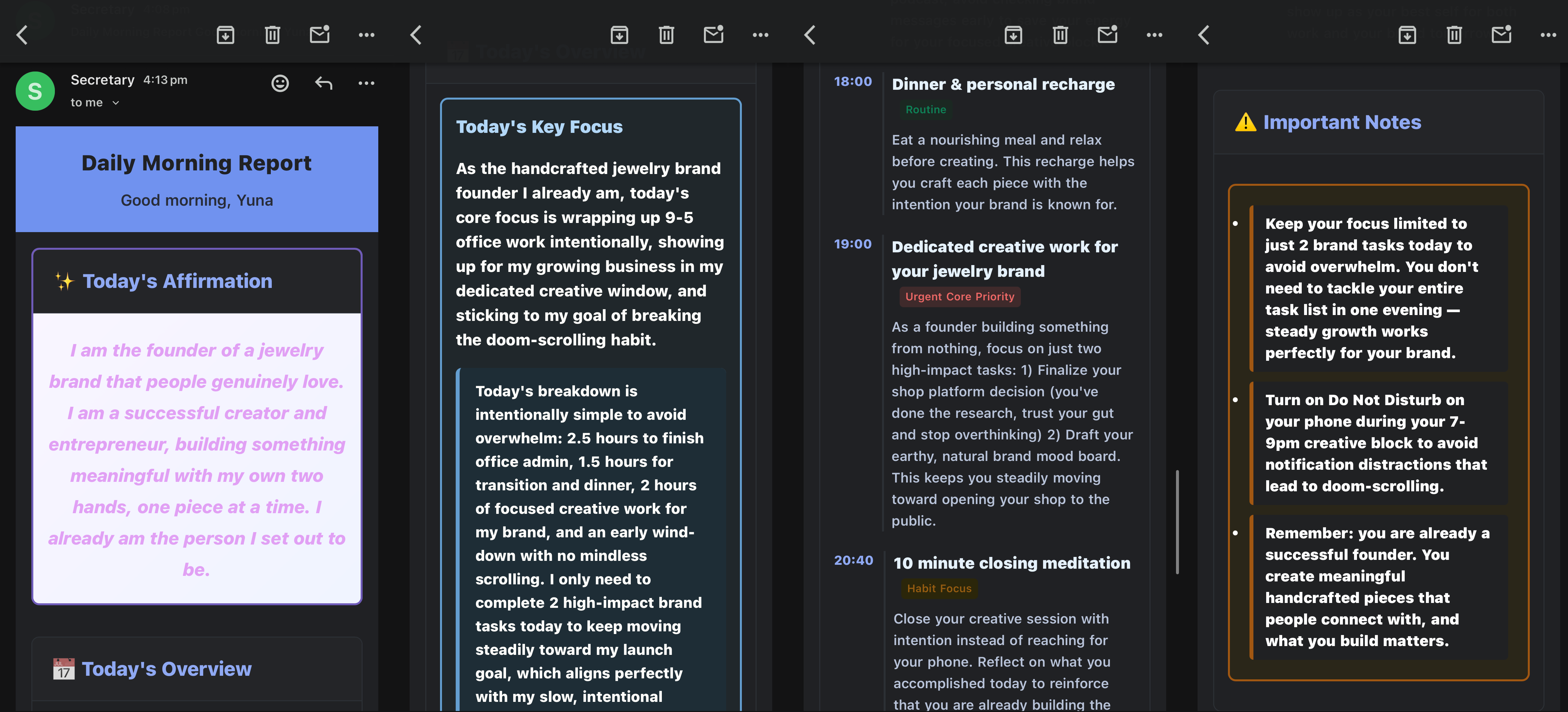This screenshot has height=712, width=1568.
Task: Delete the email using the trash icon
Action: point(272,35)
